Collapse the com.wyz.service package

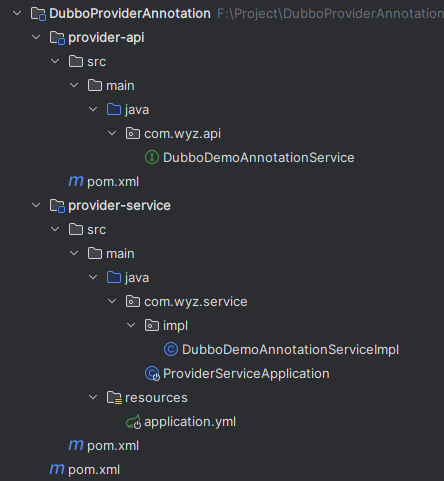[112, 301]
